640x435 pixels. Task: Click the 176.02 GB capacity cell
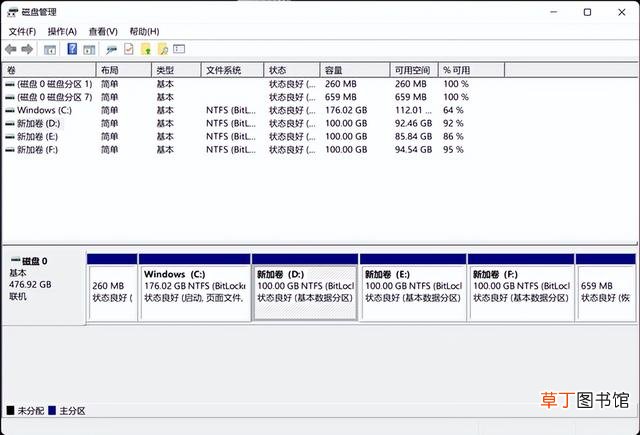[x=346, y=110]
